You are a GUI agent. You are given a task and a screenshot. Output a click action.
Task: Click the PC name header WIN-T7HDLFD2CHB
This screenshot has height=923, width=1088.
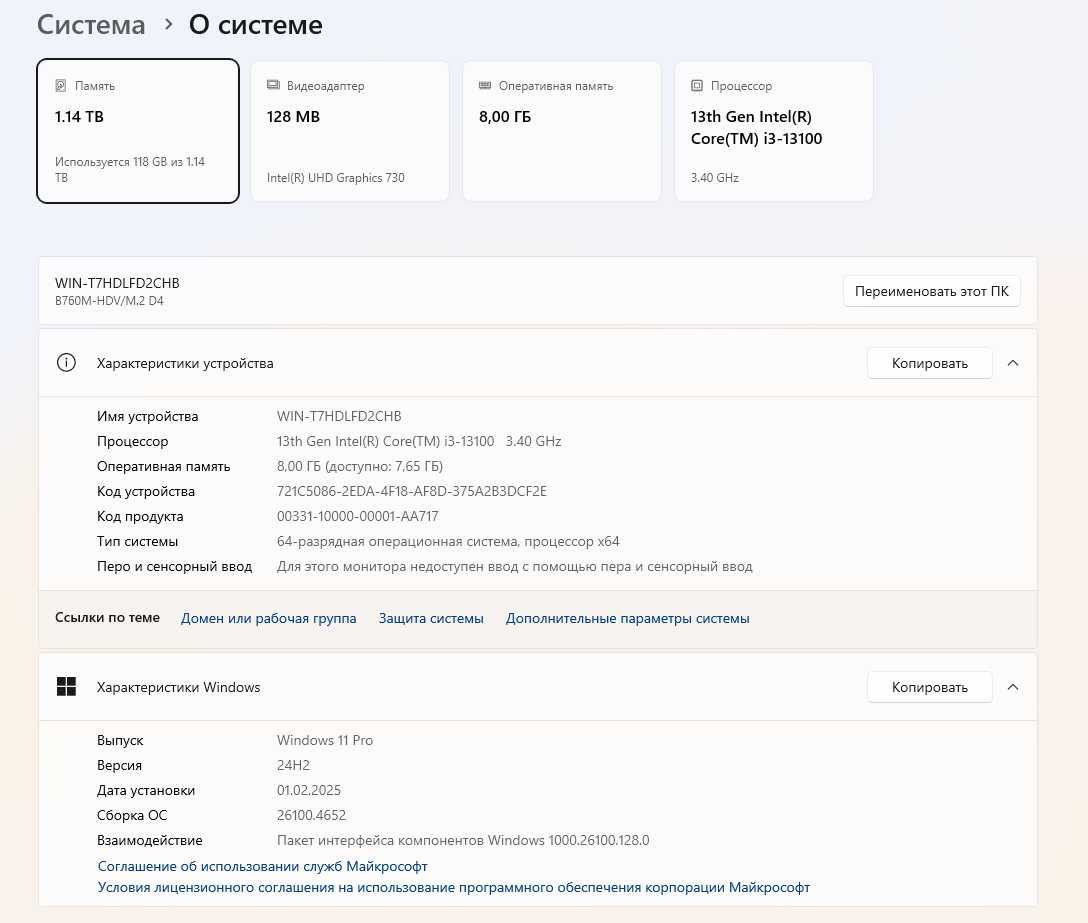tap(117, 283)
